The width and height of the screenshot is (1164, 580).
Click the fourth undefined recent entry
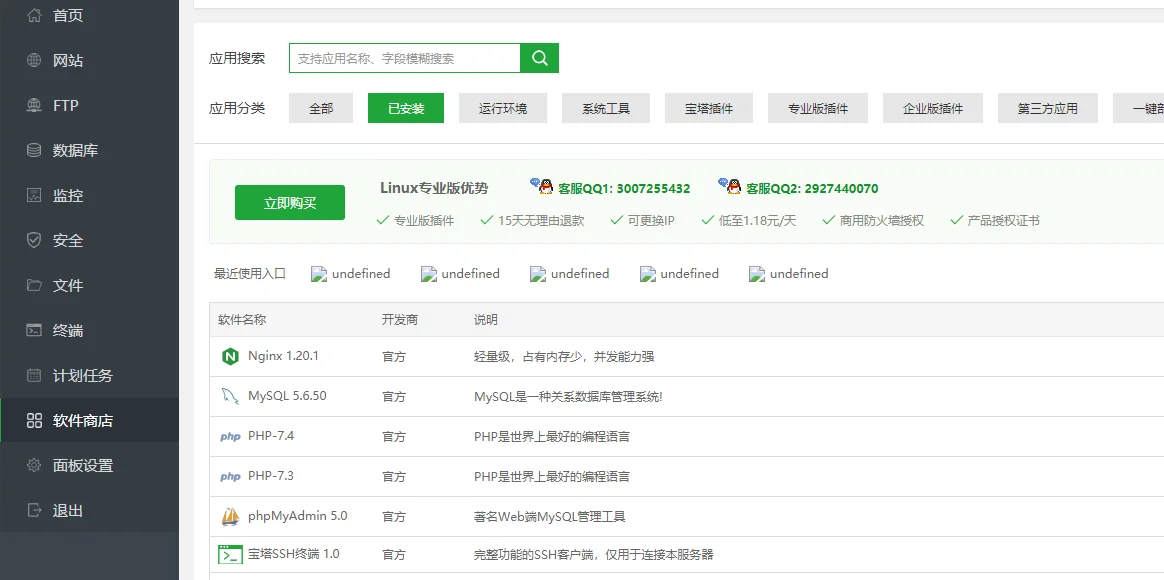click(x=679, y=274)
